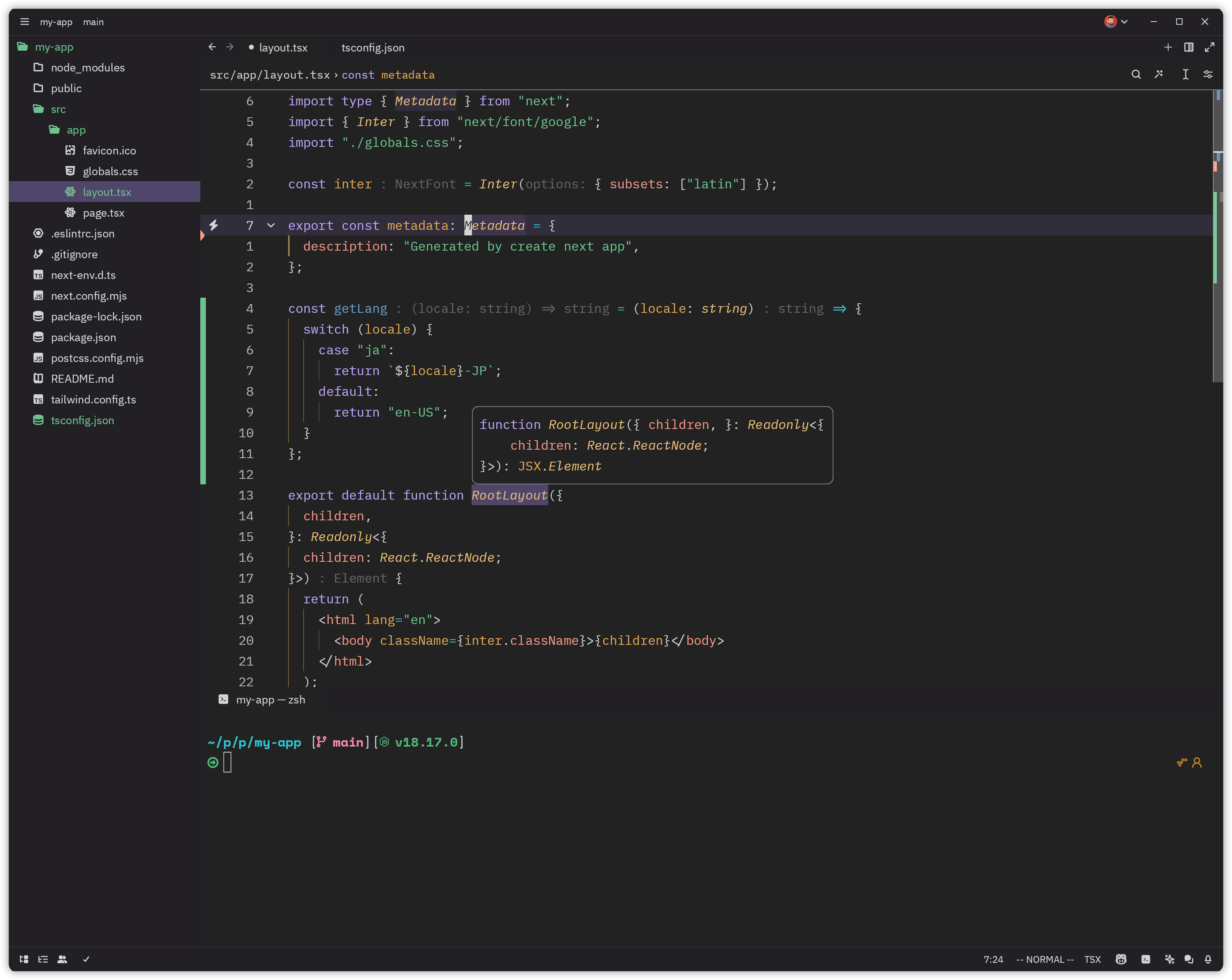Click the code actions lightning bolt
Screen dimensions: 1232x980
(214, 225)
